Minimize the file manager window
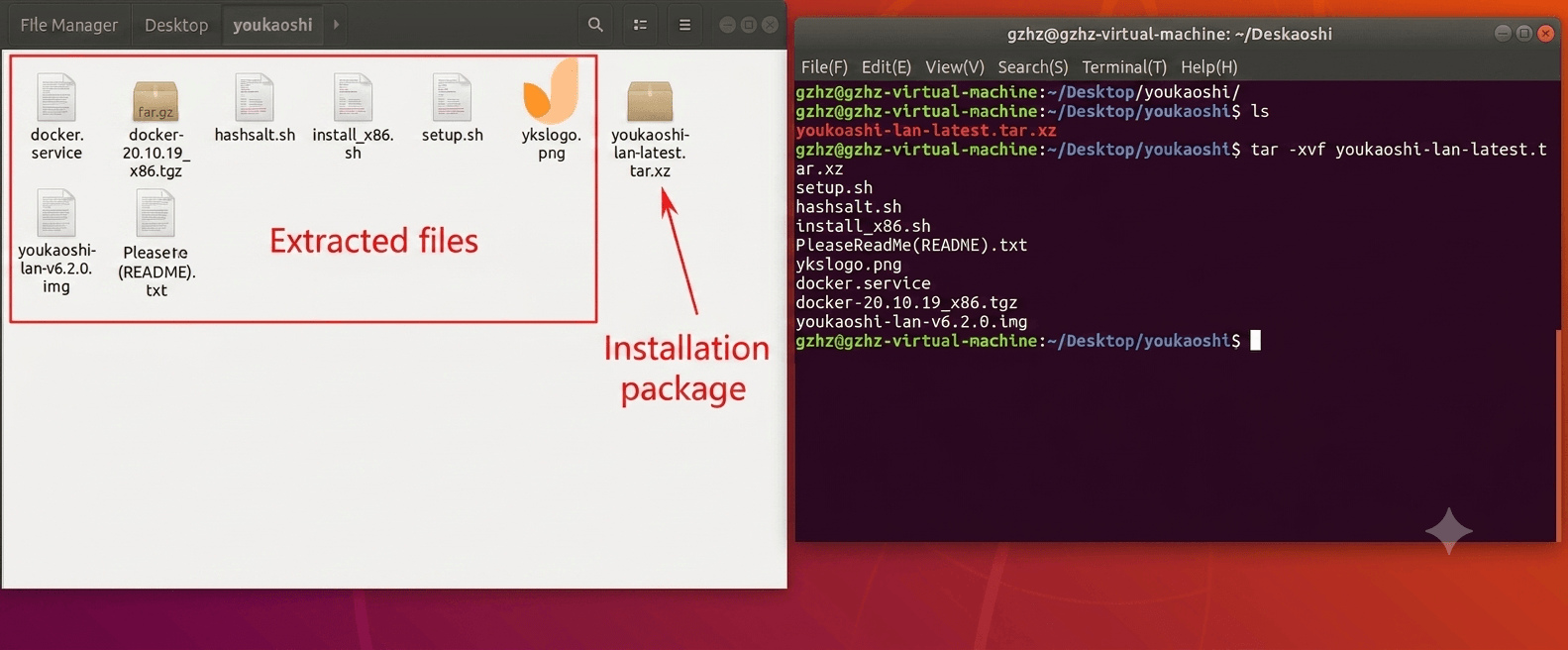This screenshot has width=1568, height=650. (x=727, y=25)
